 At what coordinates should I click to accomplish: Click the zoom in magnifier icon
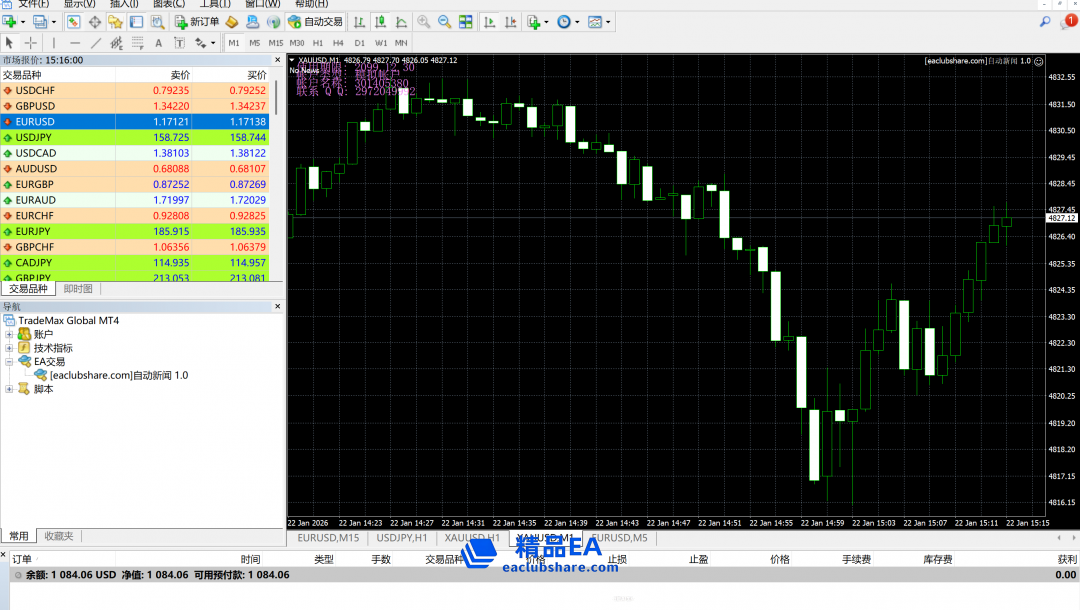(x=424, y=21)
